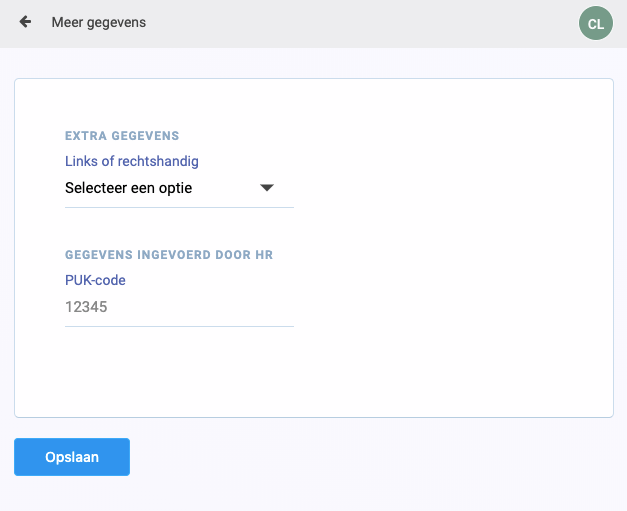Click the Opslaan button
The image size is (627, 511).
point(72,457)
